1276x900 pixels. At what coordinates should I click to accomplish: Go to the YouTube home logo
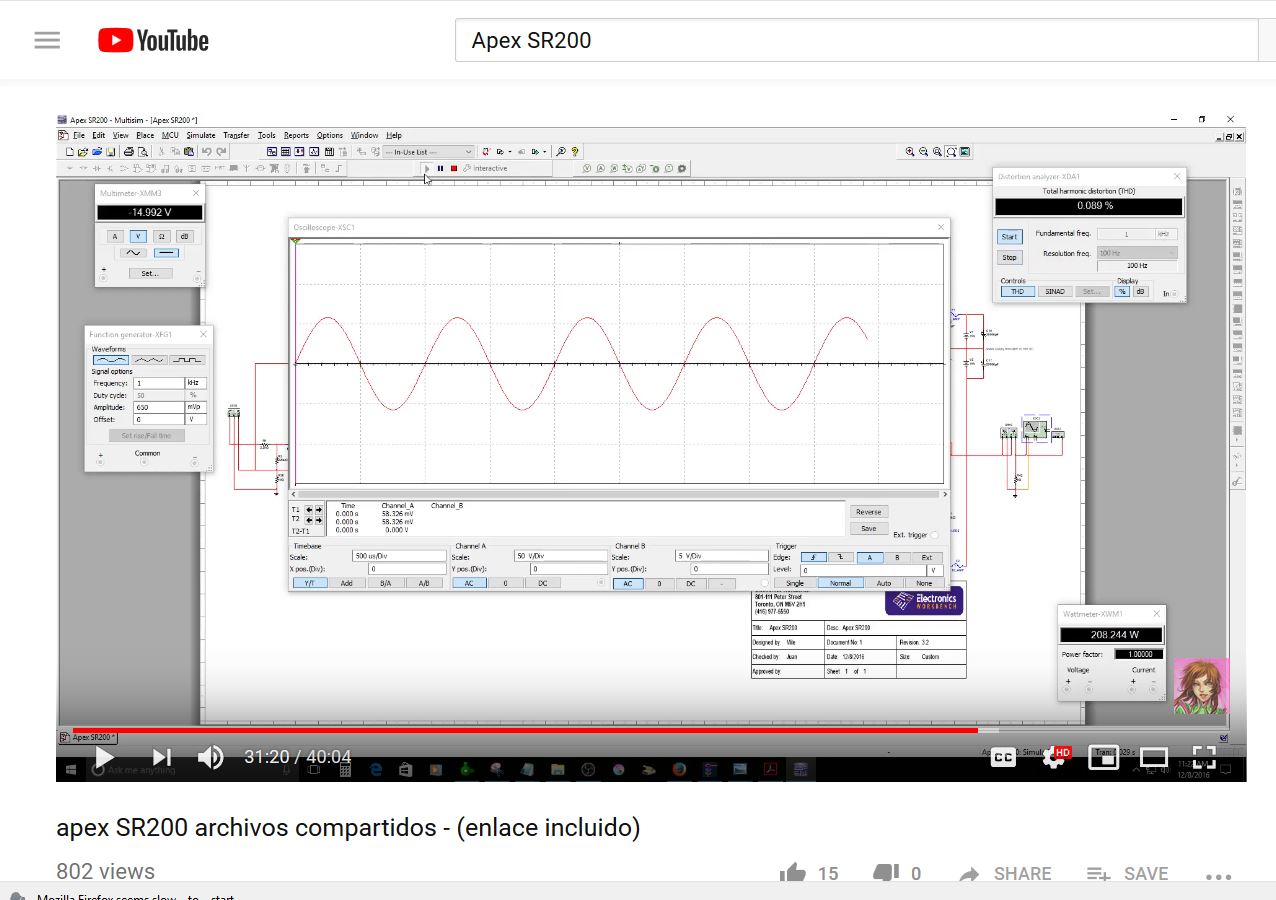click(153, 40)
